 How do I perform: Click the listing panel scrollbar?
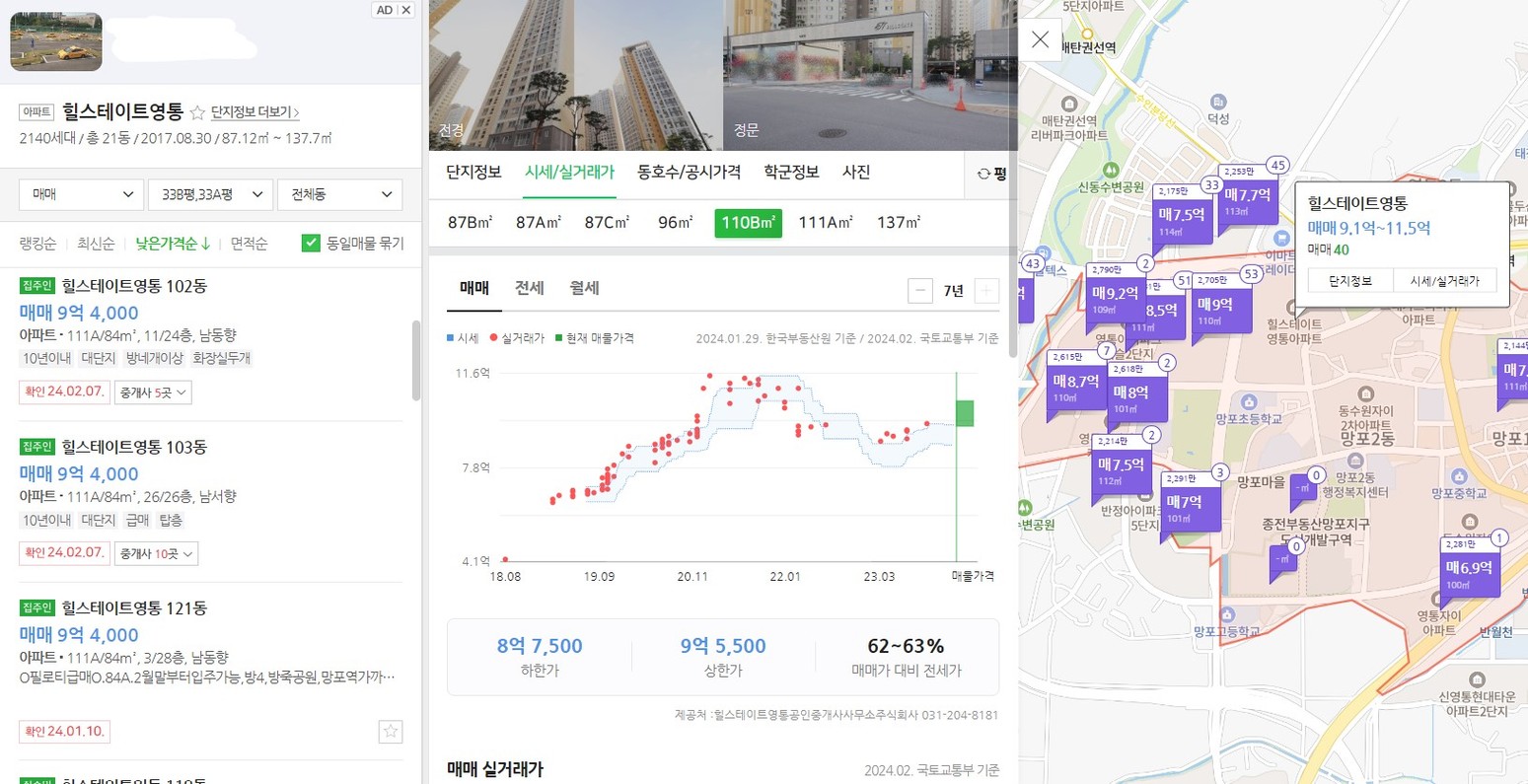click(416, 360)
